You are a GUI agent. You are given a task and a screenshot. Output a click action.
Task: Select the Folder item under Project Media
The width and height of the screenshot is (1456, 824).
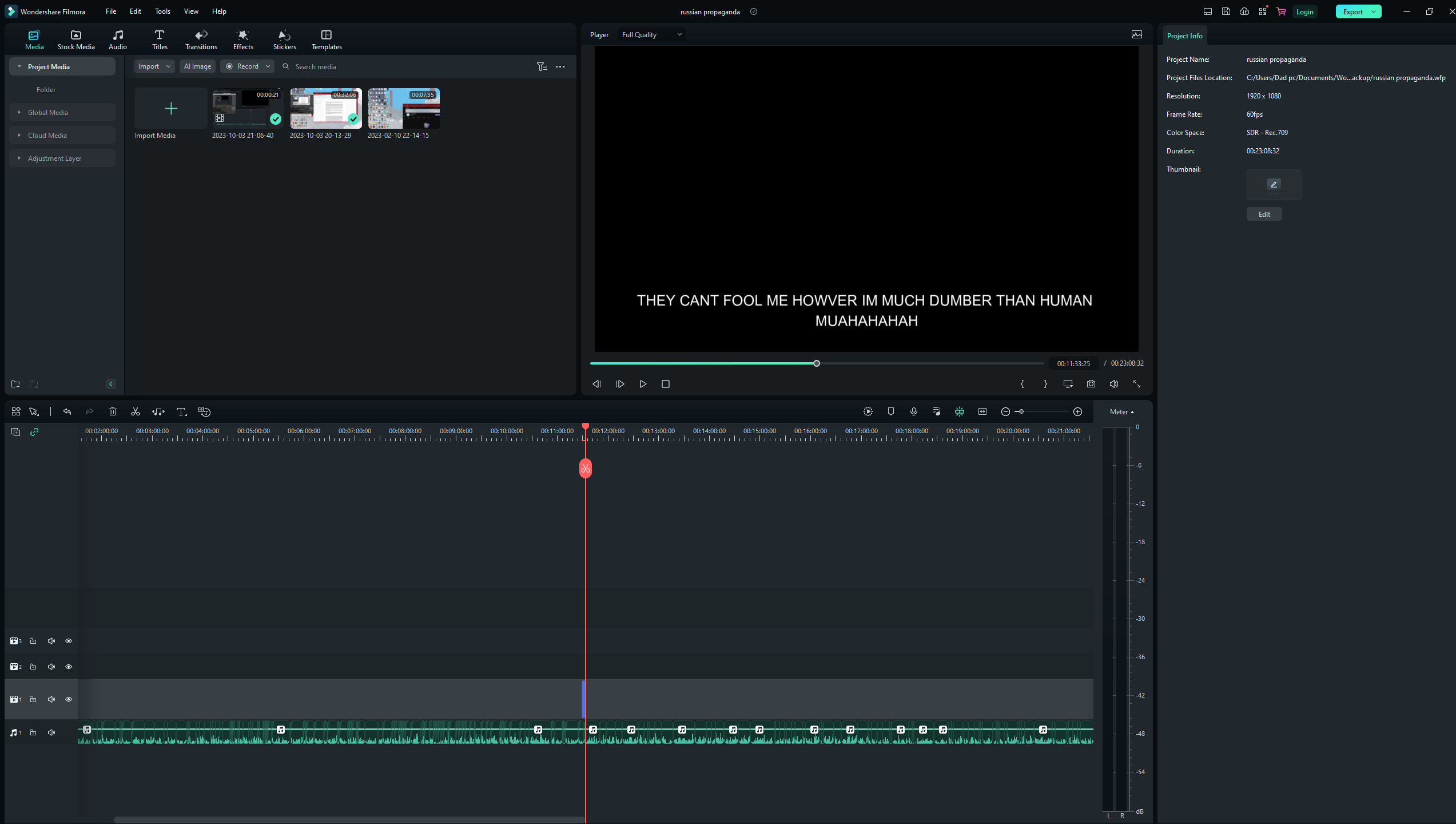click(46, 89)
